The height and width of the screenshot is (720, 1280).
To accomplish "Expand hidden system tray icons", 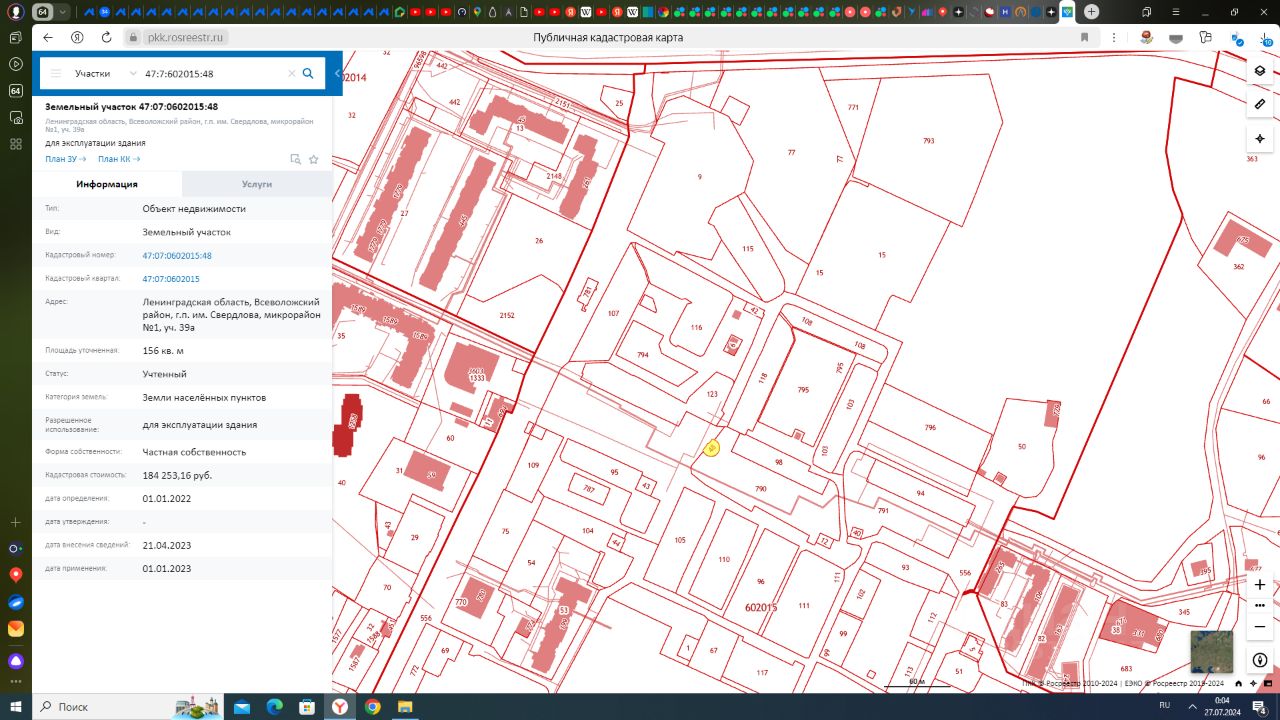I will pos(1192,706).
